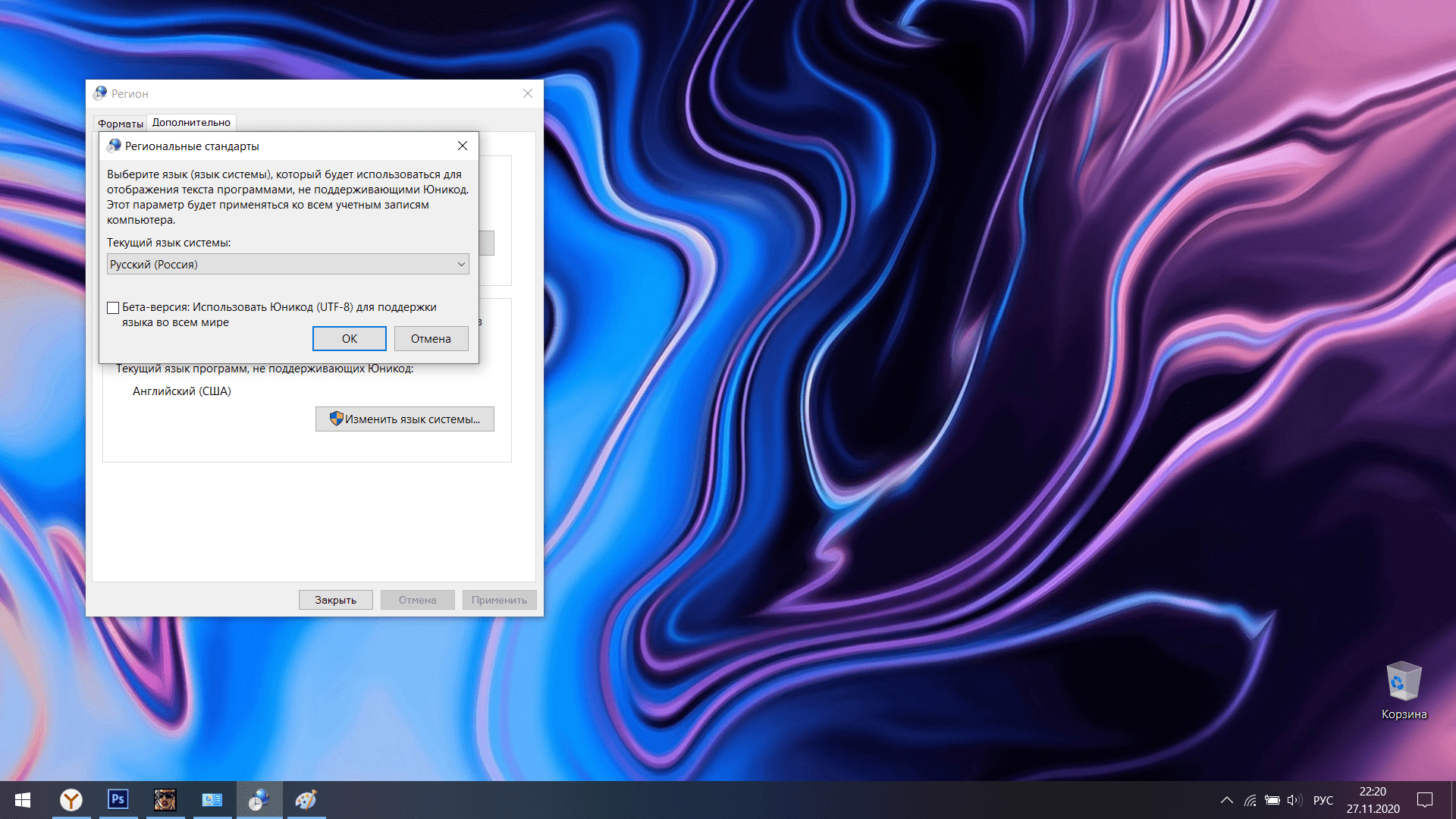Select the Английский (США) language text
Viewport: 1456px width, 819px height.
click(x=182, y=391)
